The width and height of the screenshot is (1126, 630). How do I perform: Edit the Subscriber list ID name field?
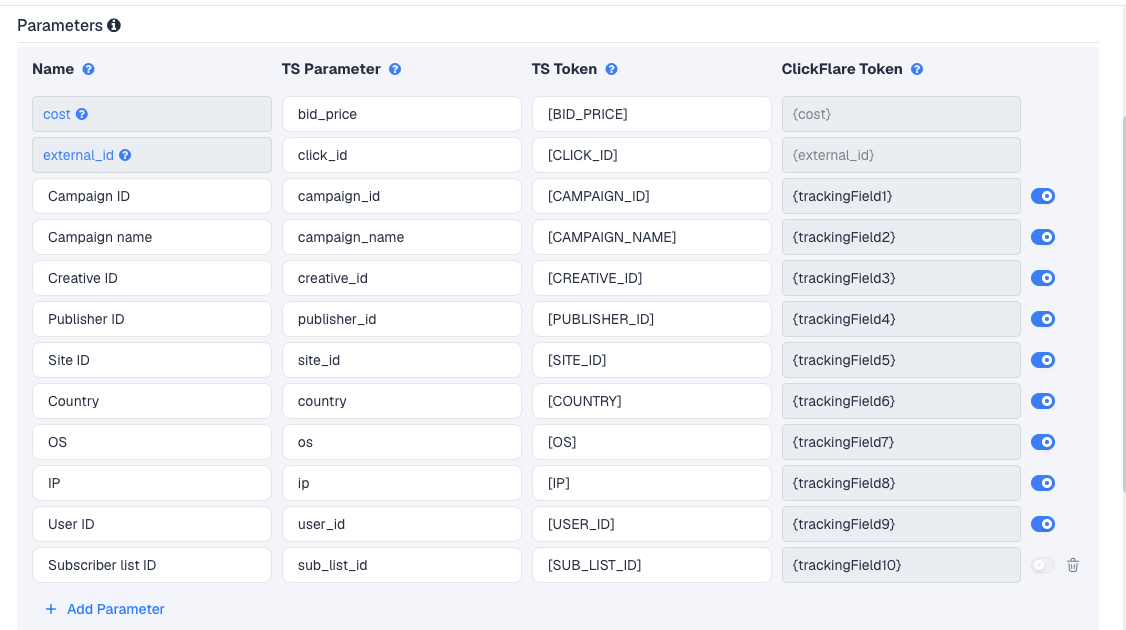(x=152, y=565)
